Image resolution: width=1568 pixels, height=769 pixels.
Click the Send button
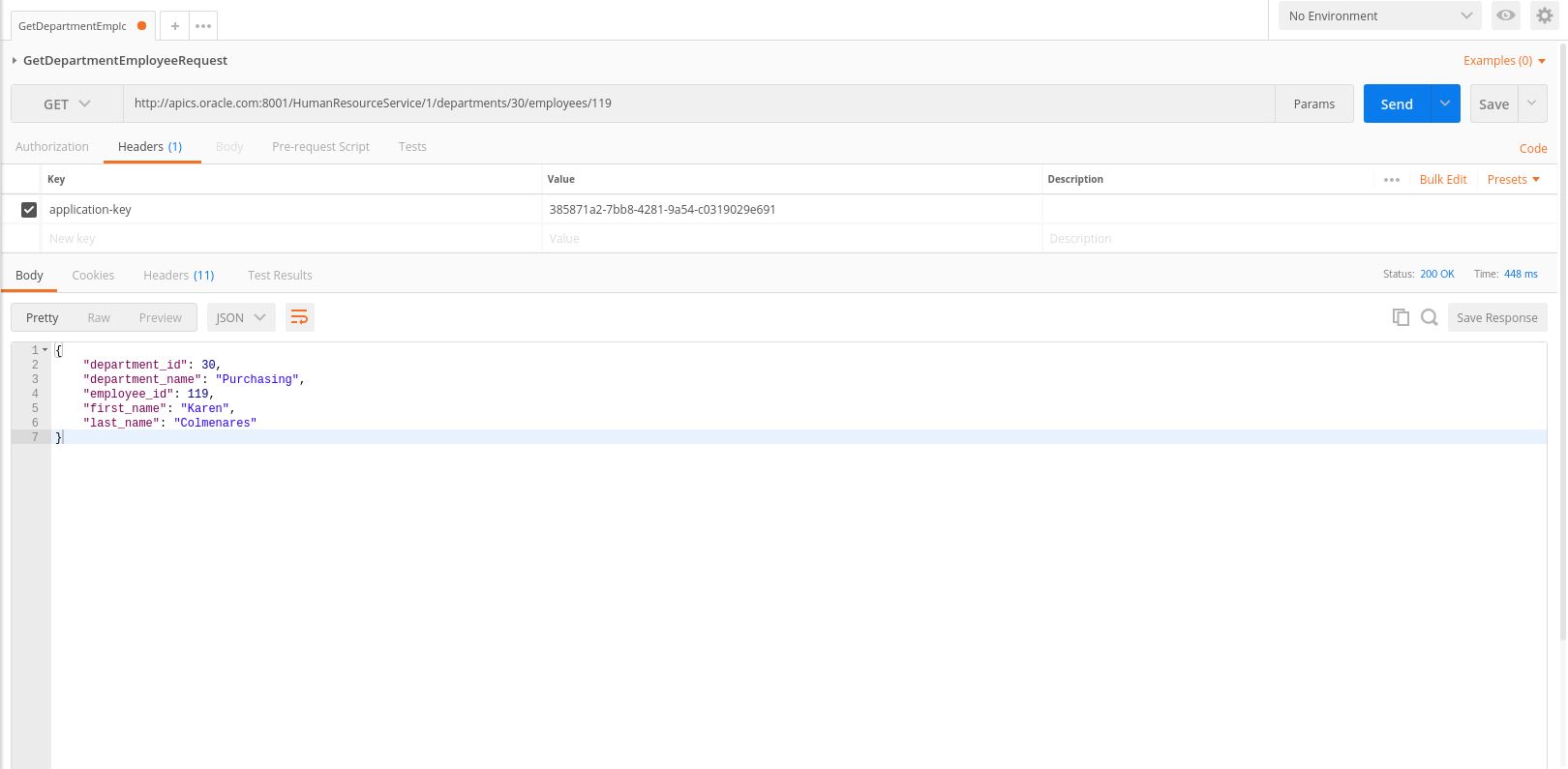(x=1397, y=104)
